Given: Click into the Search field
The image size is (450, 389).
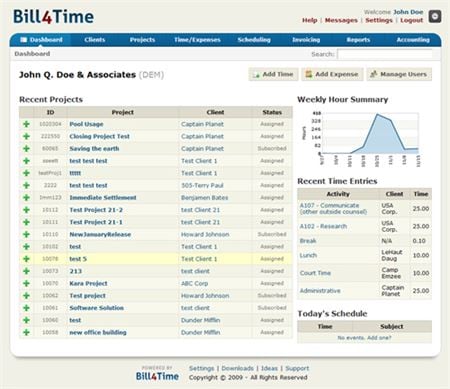Looking at the screenshot, I should click(x=385, y=54).
